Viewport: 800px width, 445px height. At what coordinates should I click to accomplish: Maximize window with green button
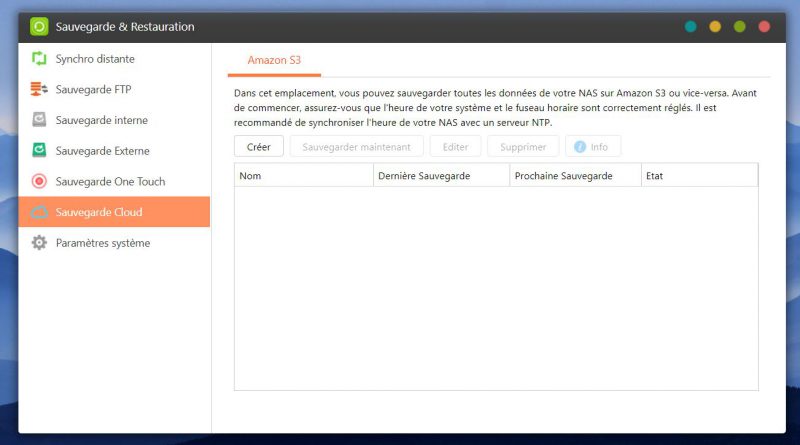[x=739, y=27]
